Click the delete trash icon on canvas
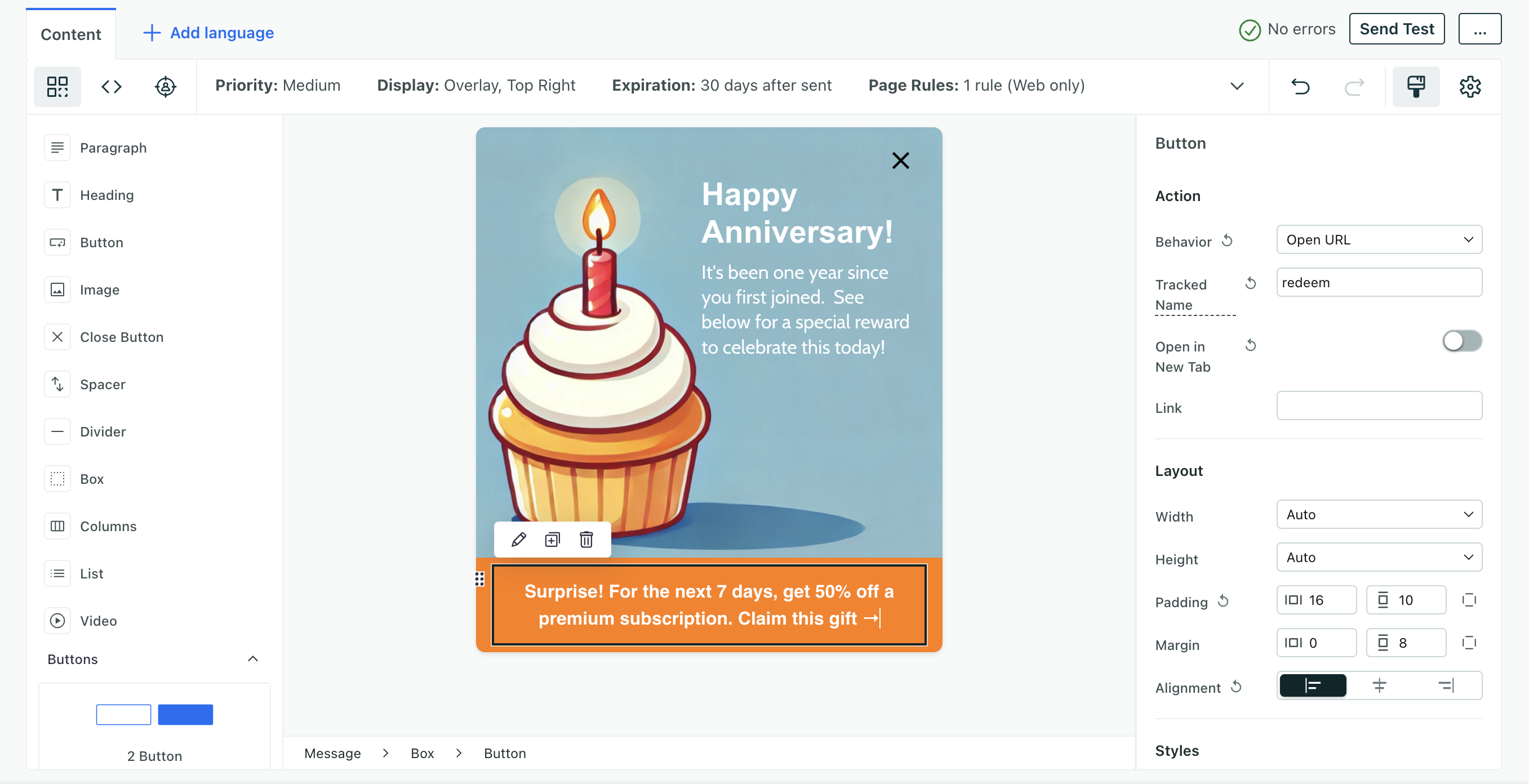The height and width of the screenshot is (784, 1529). point(587,540)
